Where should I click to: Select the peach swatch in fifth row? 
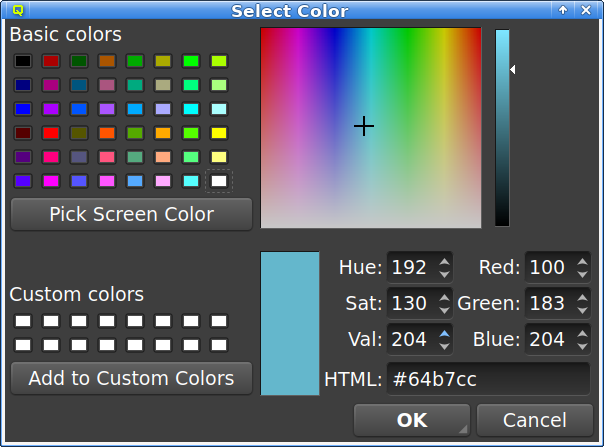pos(163,157)
